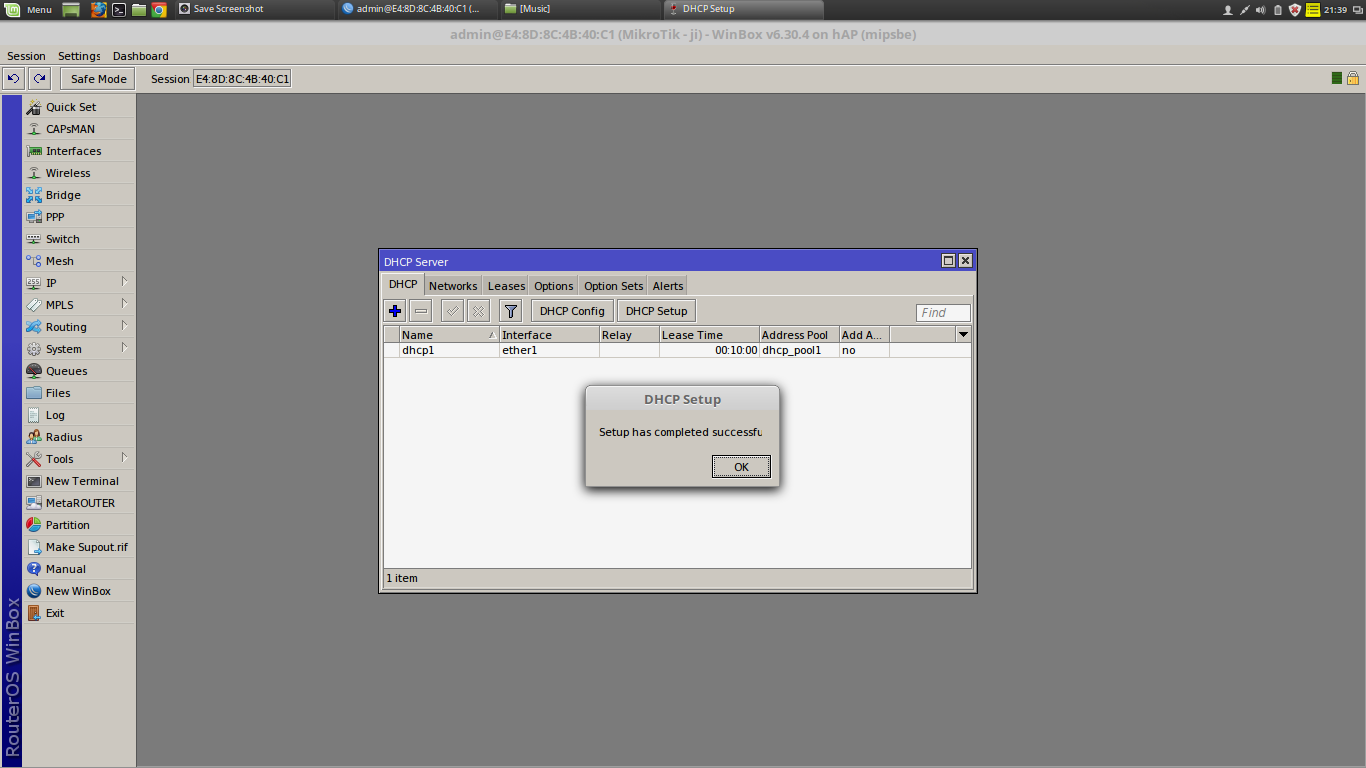Enable entry with checkmark icon
This screenshot has height=768, width=1366.
452,311
